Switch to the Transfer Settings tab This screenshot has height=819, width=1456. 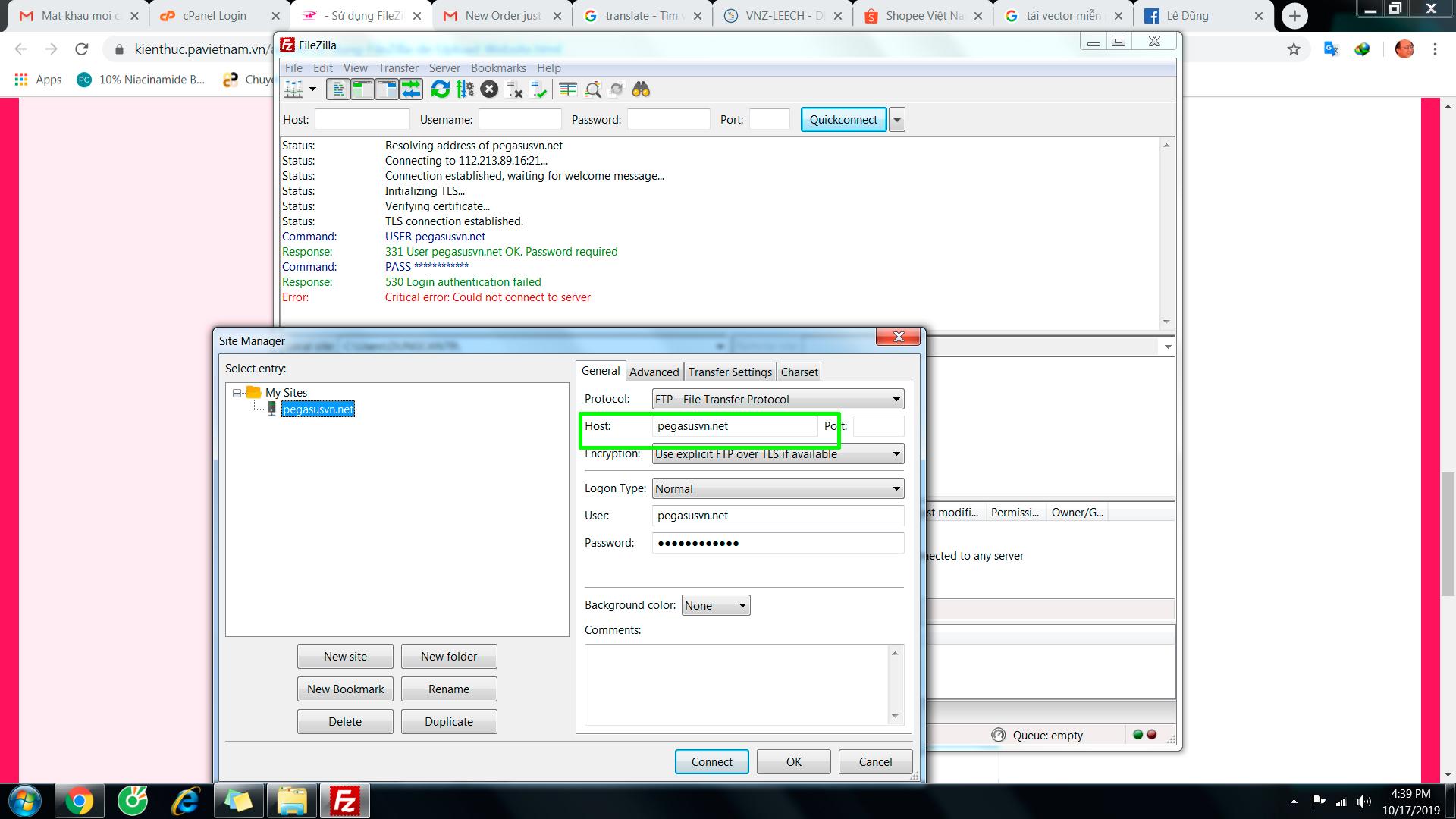[x=730, y=372]
